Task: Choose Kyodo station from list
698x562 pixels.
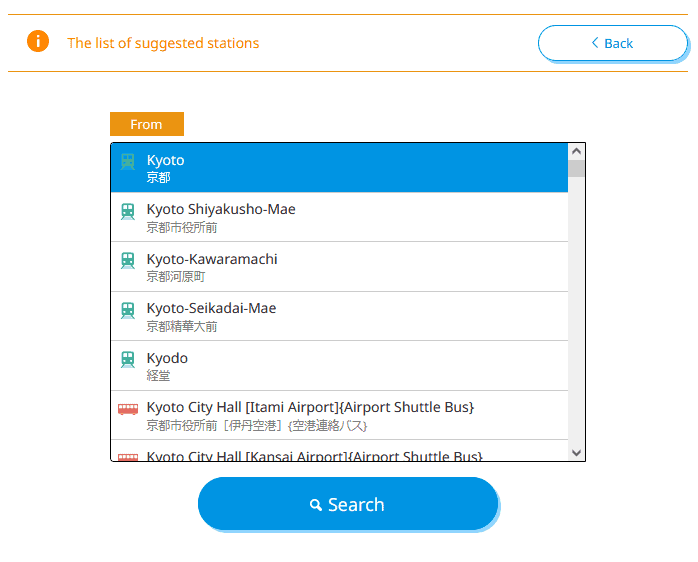Action: (340, 366)
